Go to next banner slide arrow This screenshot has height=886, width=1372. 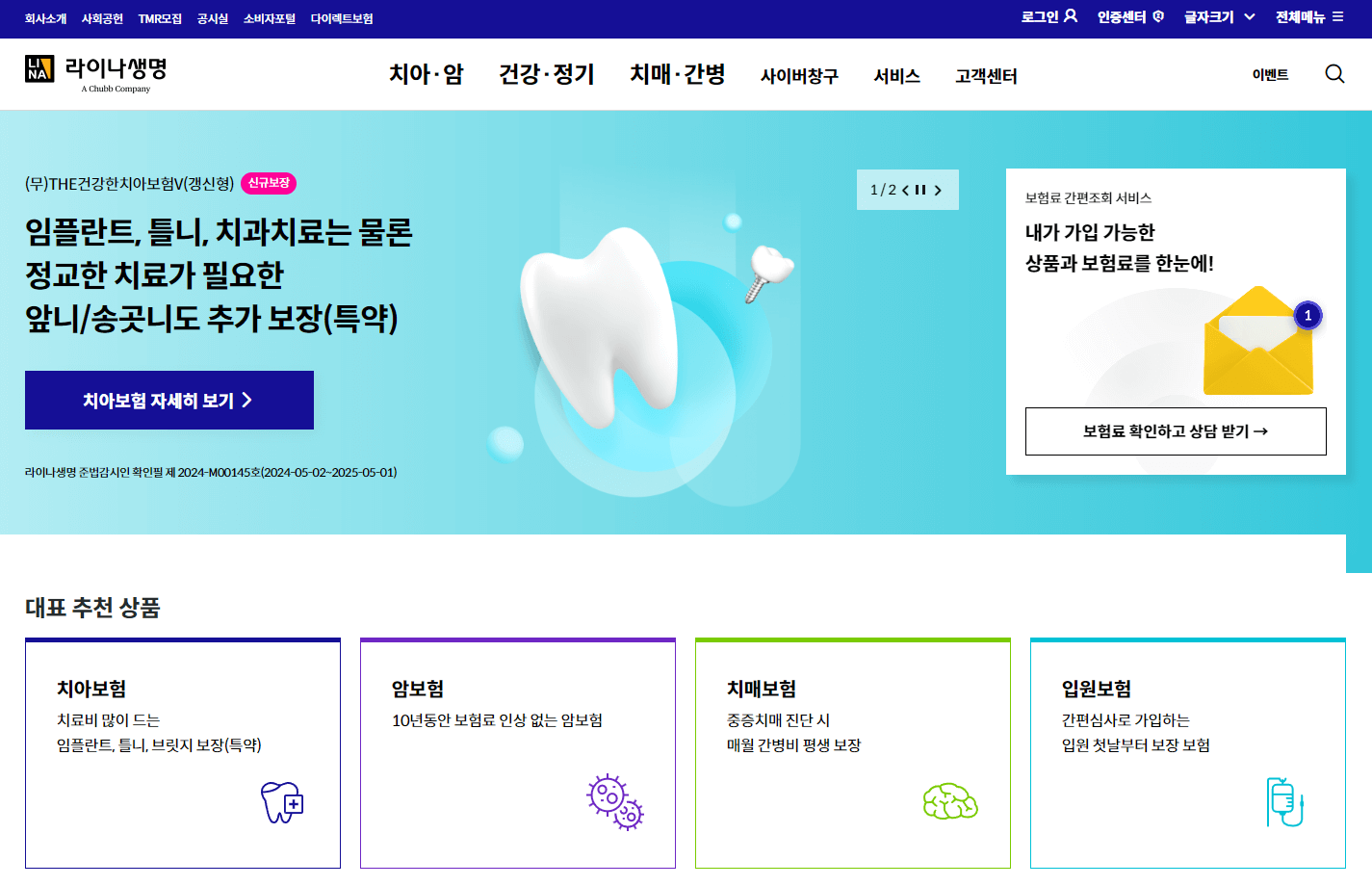938,191
